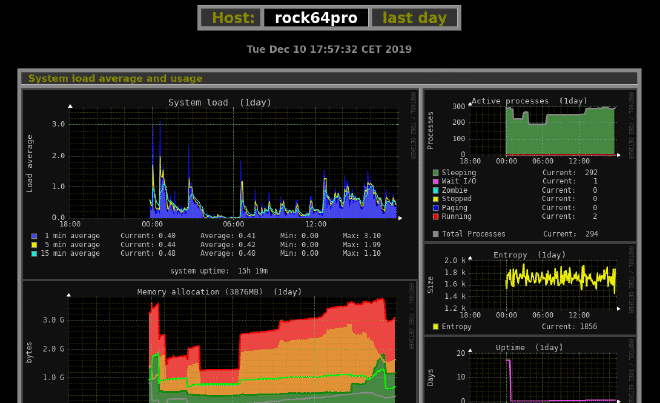Click the cyan 15 min average legend swatch
Image resolution: width=660 pixels, height=403 pixels.
coord(34,254)
